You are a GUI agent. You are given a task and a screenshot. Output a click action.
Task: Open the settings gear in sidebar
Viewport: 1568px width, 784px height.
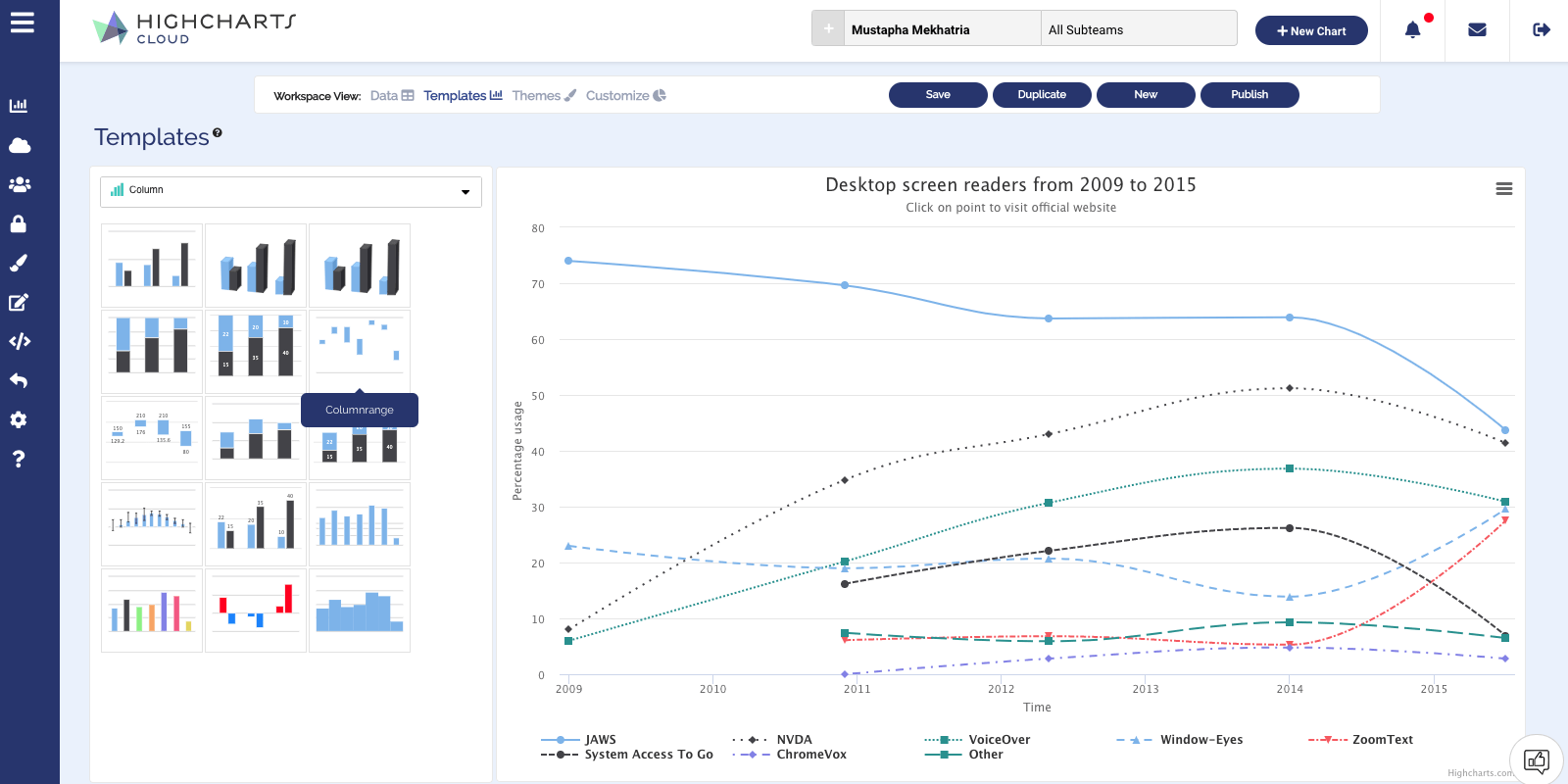19,420
